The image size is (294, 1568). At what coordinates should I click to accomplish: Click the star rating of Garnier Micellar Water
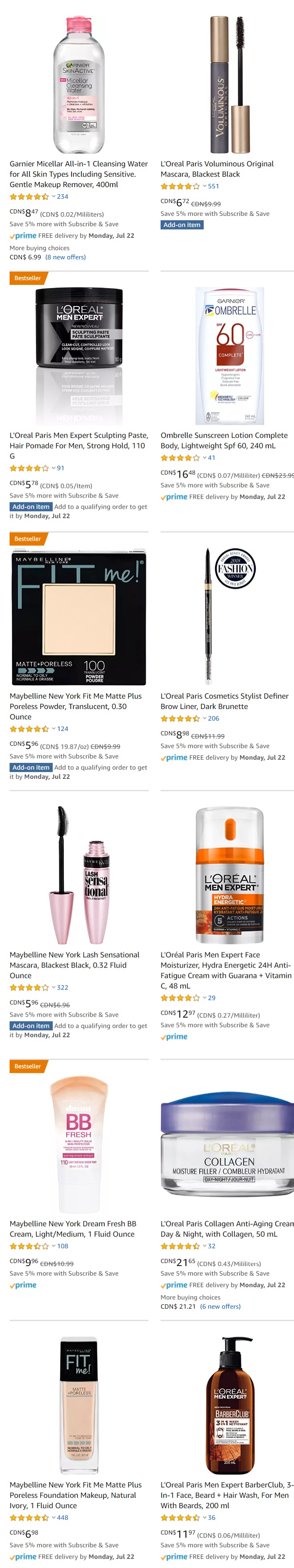[x=29, y=197]
